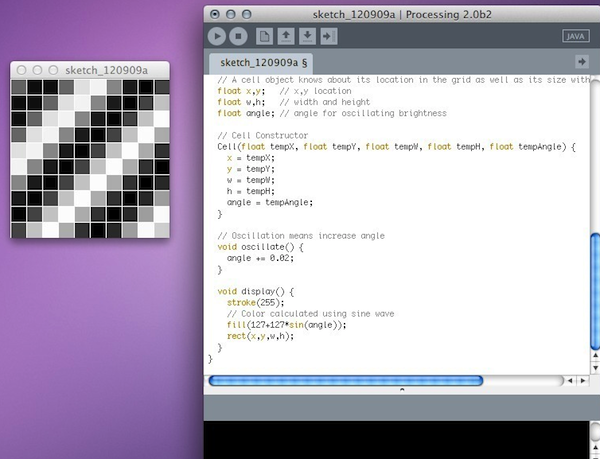Select the sketch_120909a editor tab
Screen dimensions: 600x459
click(x=261, y=63)
